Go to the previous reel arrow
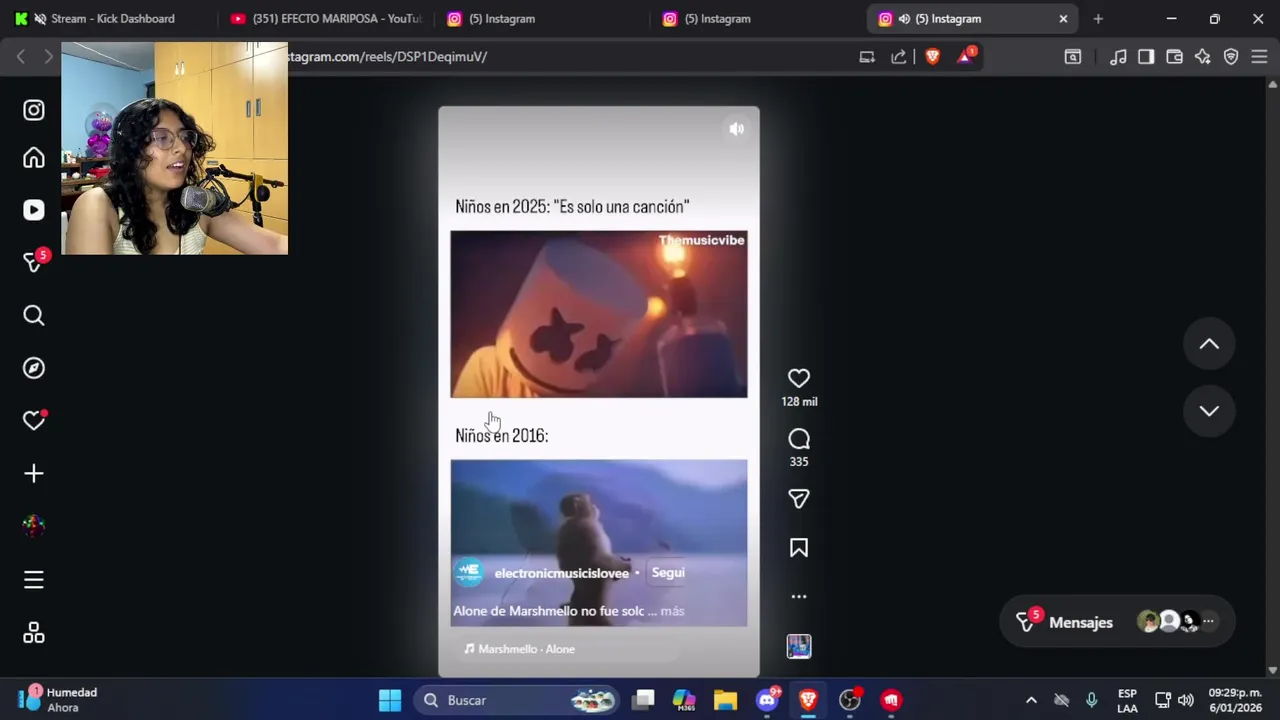1280x720 pixels. point(1209,344)
